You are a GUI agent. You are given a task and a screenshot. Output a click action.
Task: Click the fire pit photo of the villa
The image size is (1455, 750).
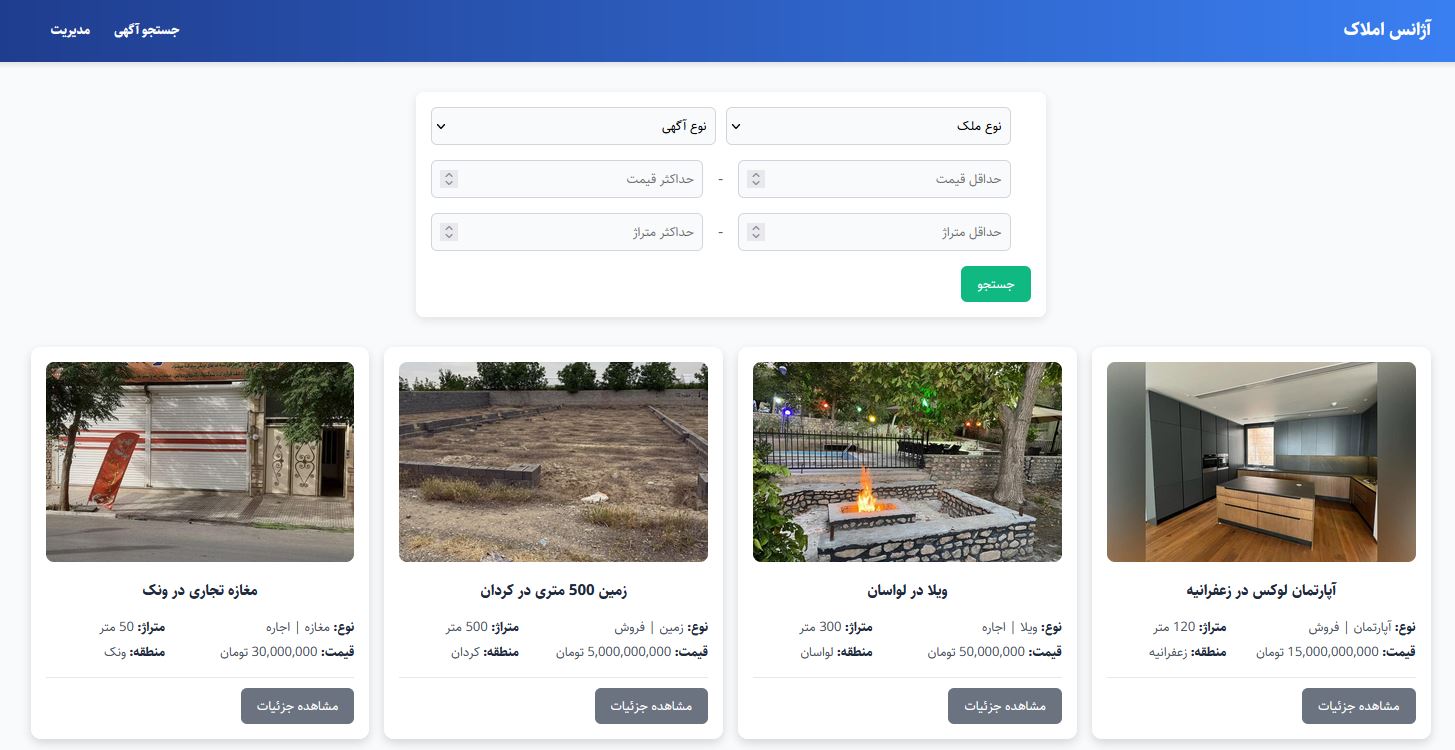(x=907, y=462)
